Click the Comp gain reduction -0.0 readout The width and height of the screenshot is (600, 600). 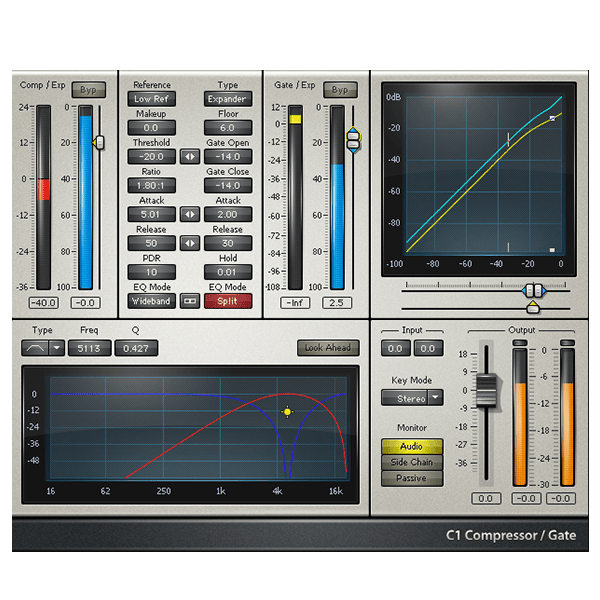pos(85,303)
